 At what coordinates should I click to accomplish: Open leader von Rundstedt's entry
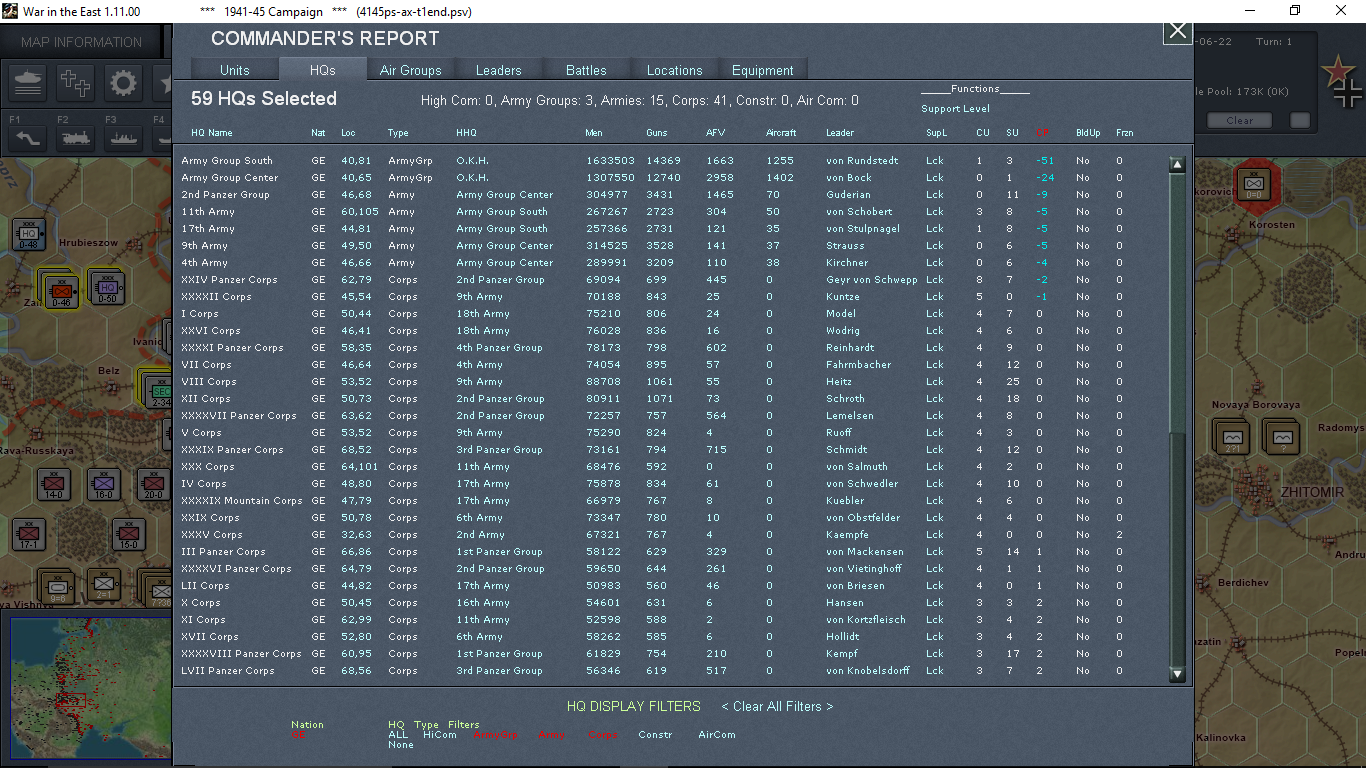862,161
